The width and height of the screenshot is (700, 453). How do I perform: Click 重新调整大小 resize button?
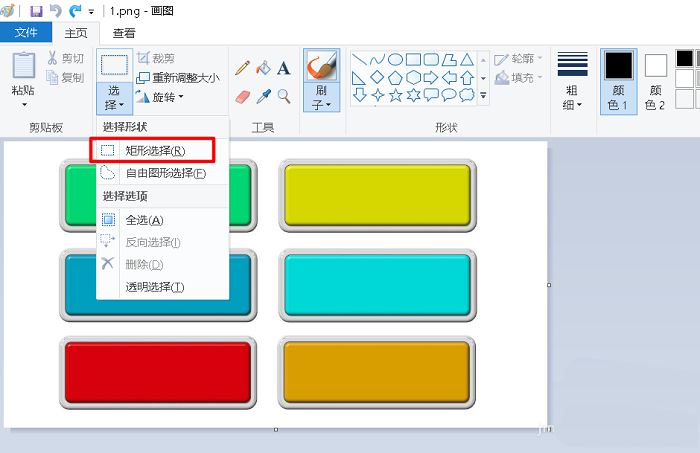(178, 78)
